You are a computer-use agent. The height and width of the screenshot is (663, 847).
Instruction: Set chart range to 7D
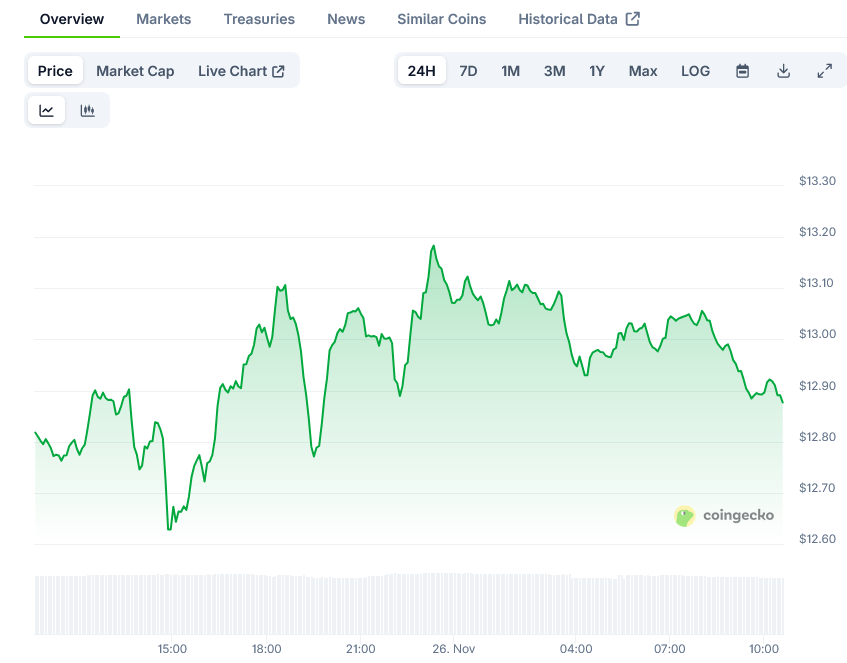point(468,71)
